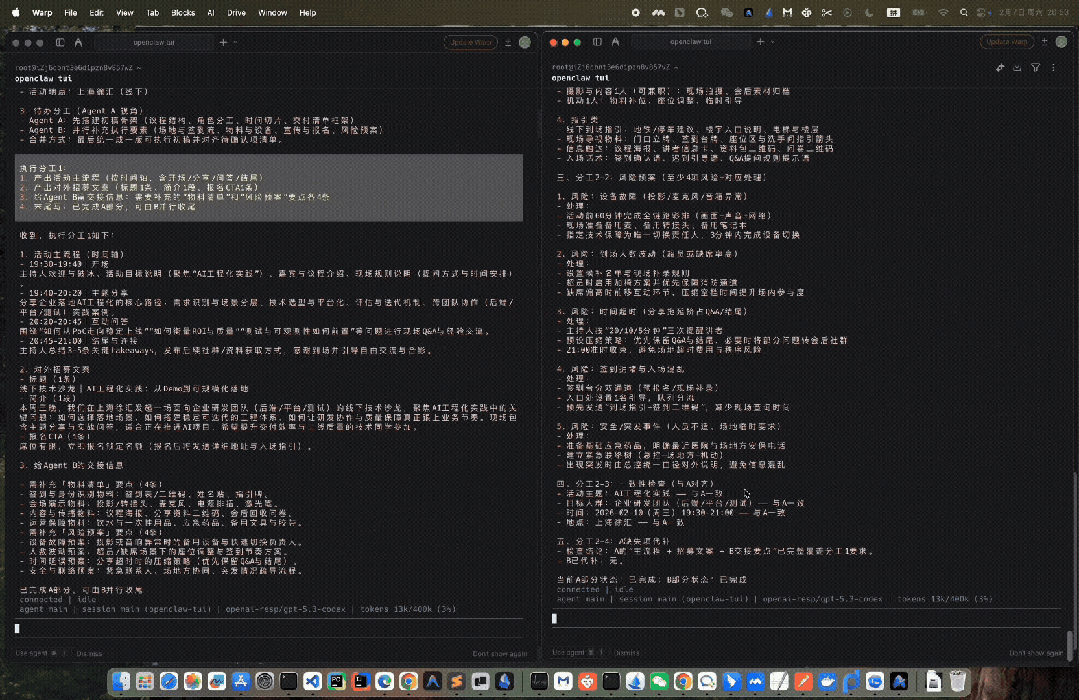This screenshot has width=1079, height=700.
Task: Open Sublime Text from the Dock
Action: point(456,681)
